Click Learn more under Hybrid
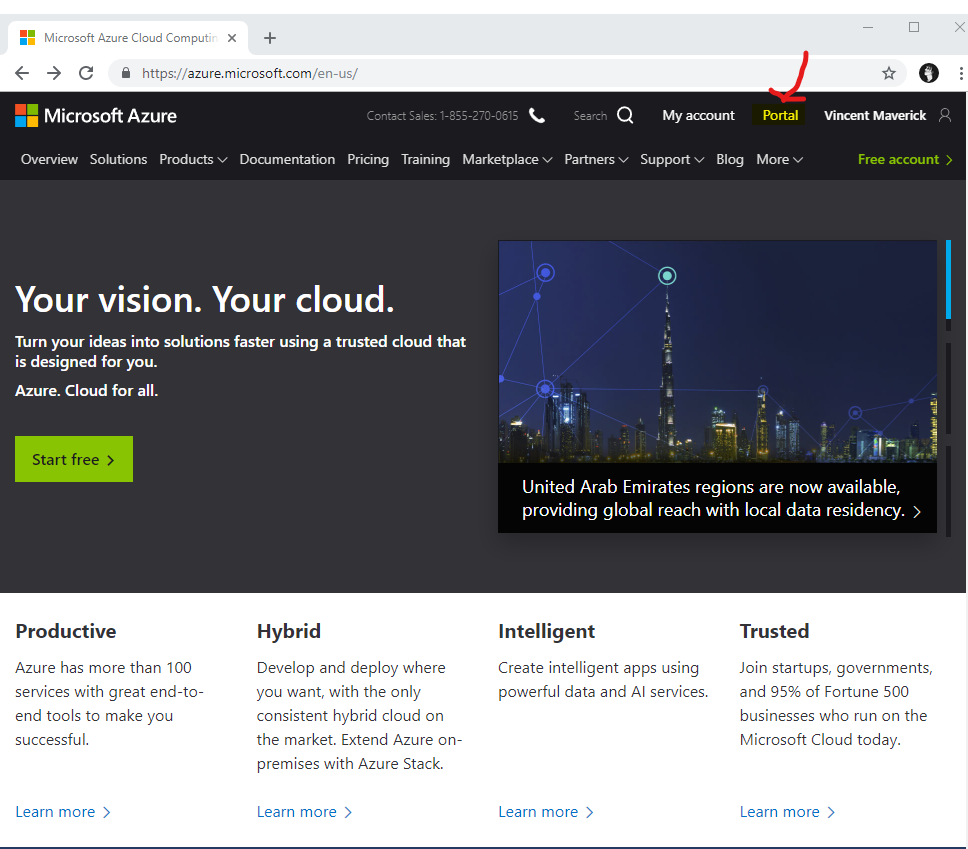The height and width of the screenshot is (849, 968). point(304,811)
